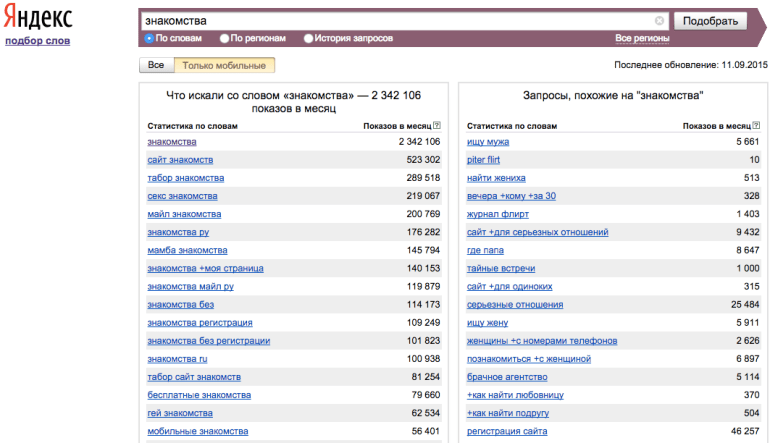Open the регистрация сайта link

pos(507,432)
